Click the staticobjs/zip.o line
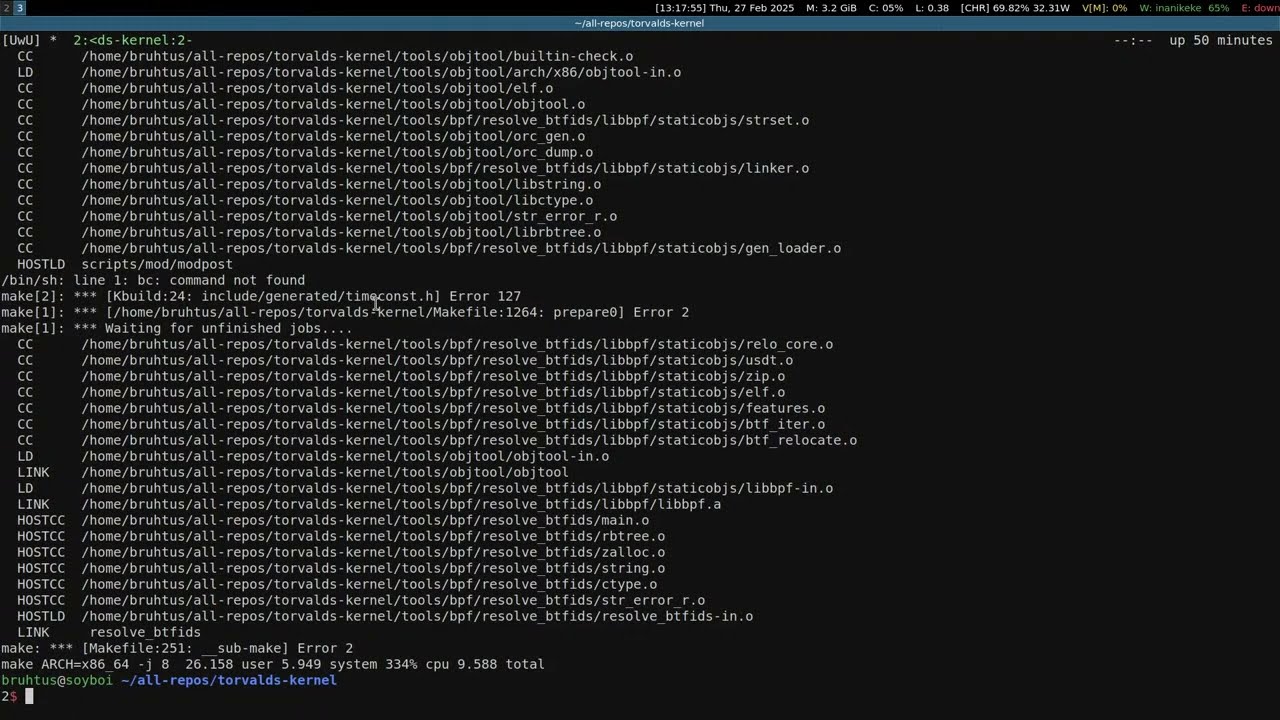This screenshot has height=720, width=1280. (x=401, y=376)
